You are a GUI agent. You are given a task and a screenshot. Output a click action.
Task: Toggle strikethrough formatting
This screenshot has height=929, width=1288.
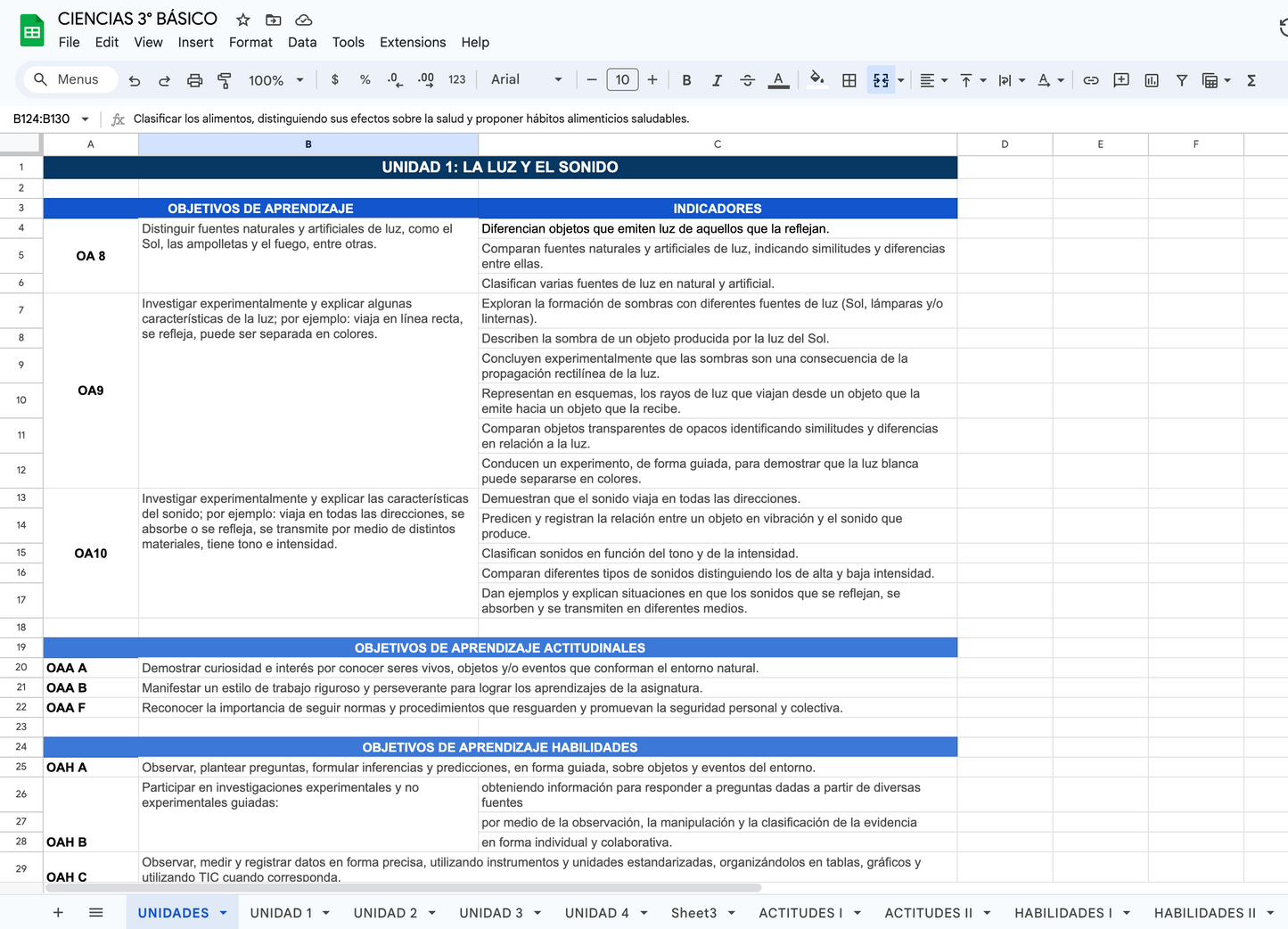pos(747,80)
